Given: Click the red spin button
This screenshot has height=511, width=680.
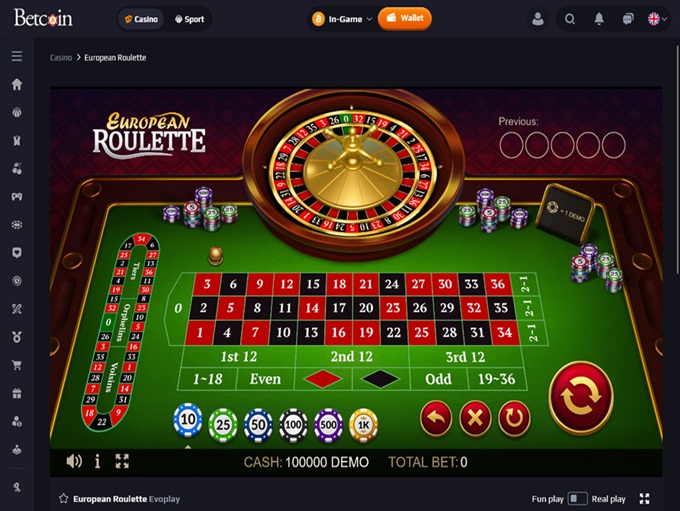Looking at the screenshot, I should coord(581,398).
